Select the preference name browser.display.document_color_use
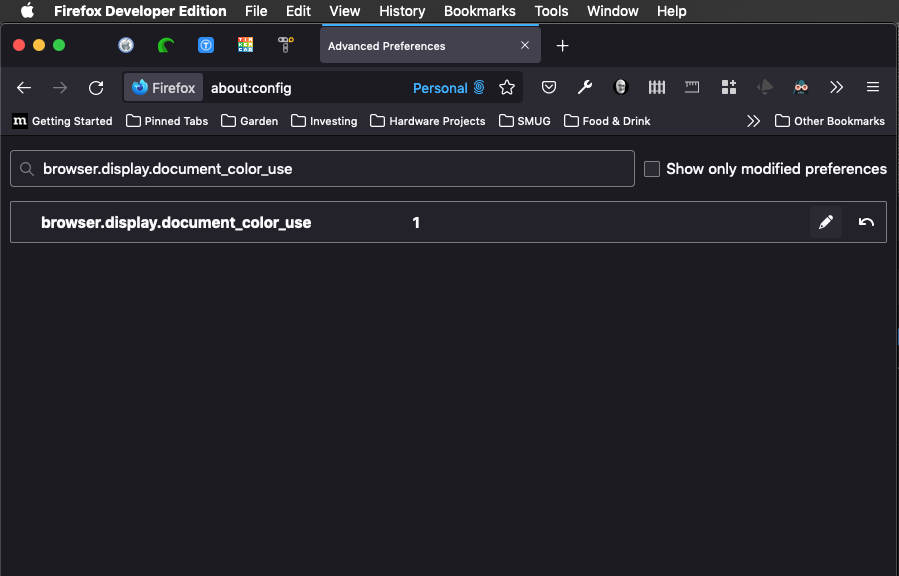The height and width of the screenshot is (576, 899). point(176,222)
